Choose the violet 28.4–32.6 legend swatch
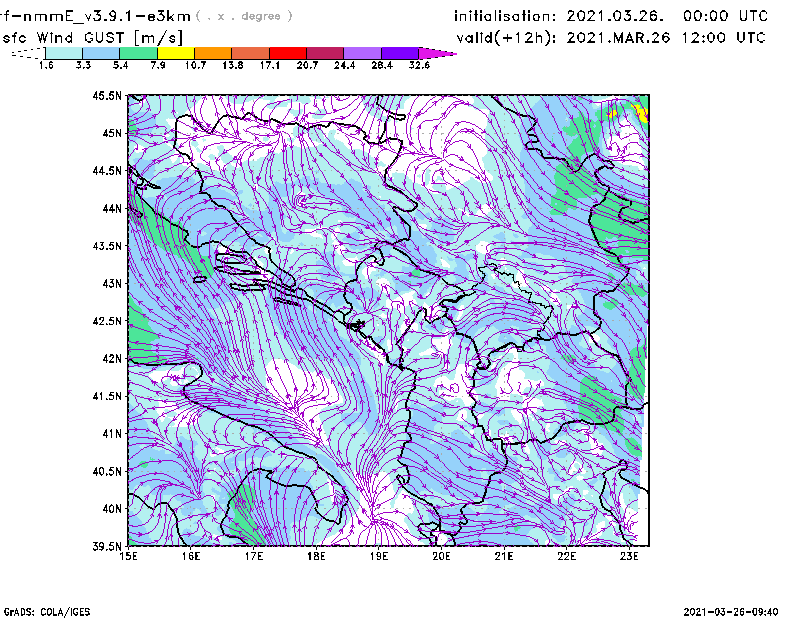The width and height of the screenshot is (800, 618). pyautogui.click(x=400, y=53)
